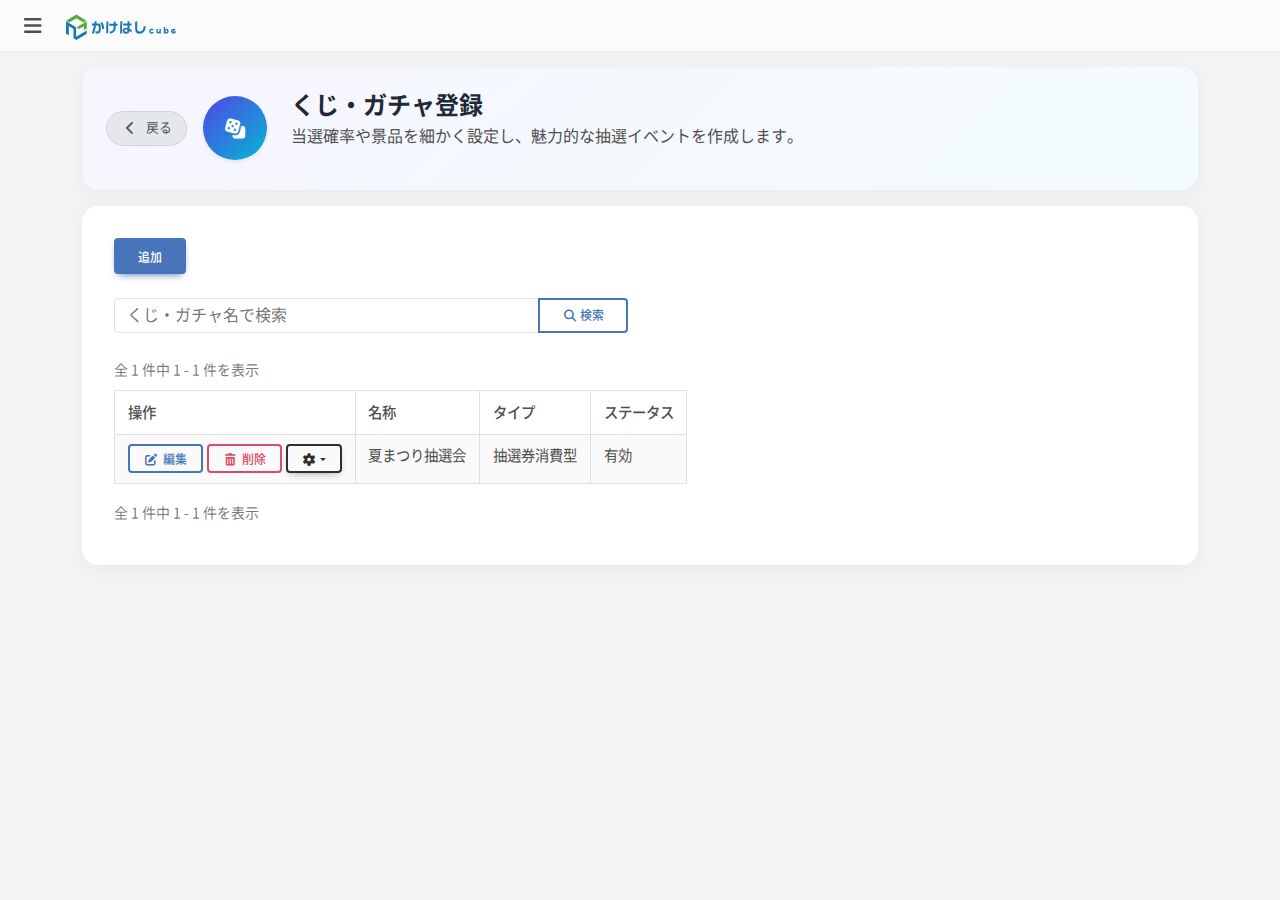
Task: Click the かけはし cube logo
Action: click(121, 27)
